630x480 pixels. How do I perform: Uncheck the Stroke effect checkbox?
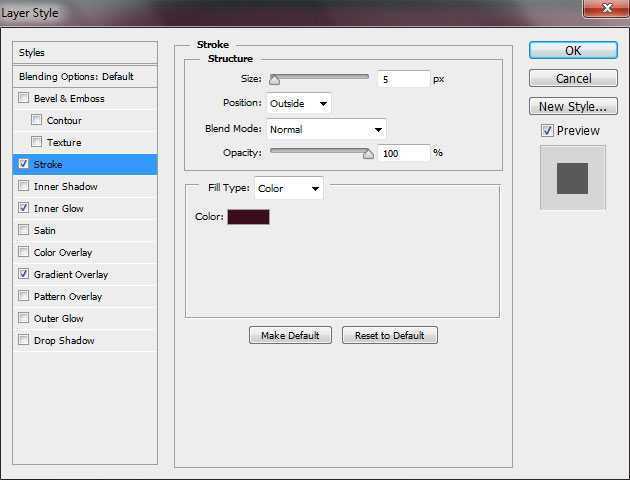coord(24,163)
